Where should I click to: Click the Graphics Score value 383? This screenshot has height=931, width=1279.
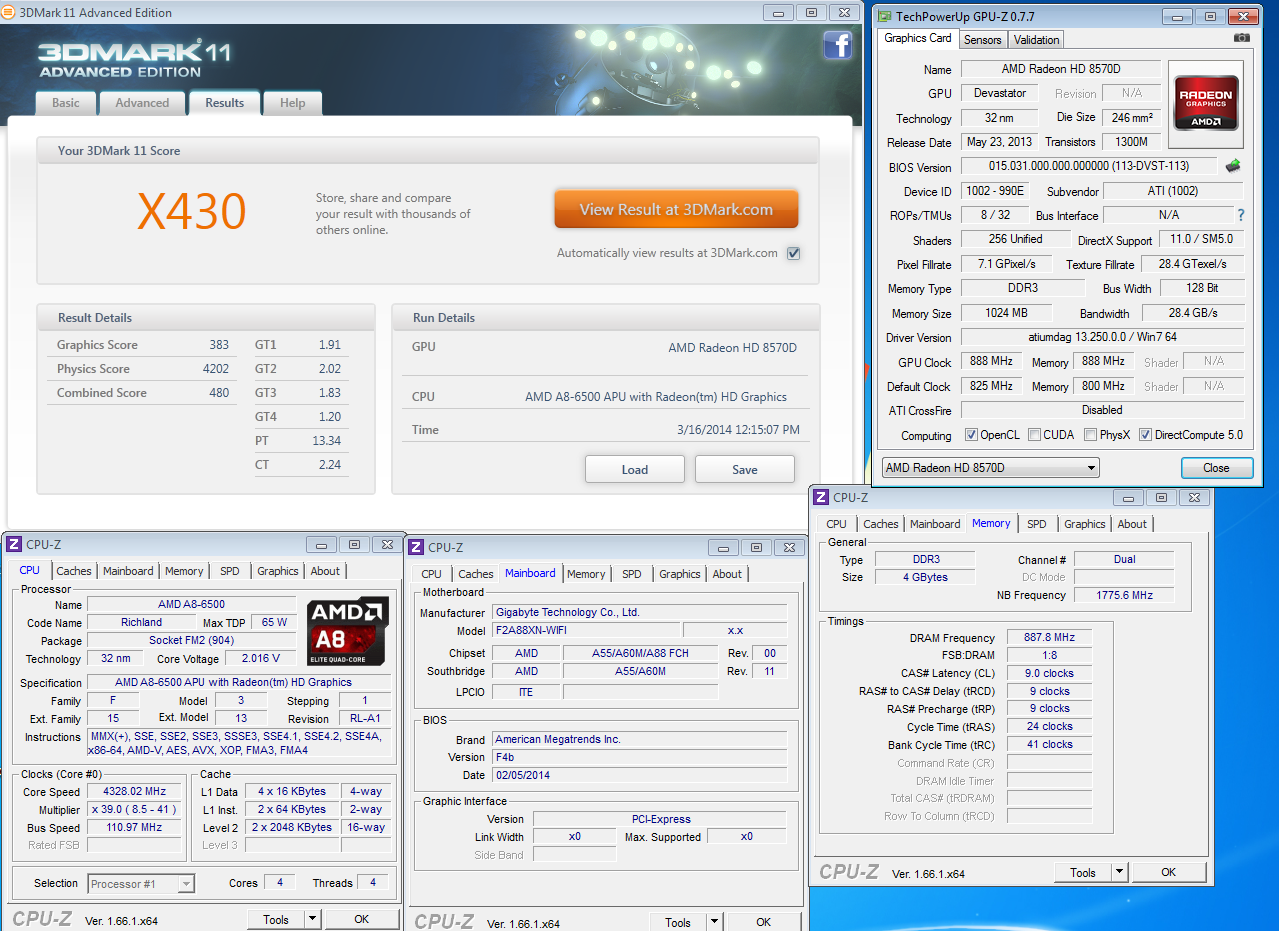tap(219, 345)
